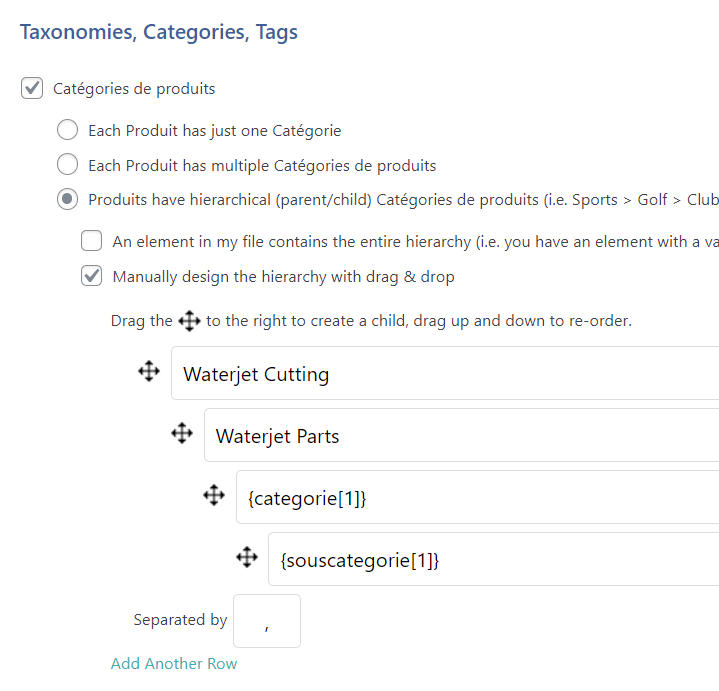Enable 'An element in my file contains the entire hierarchy' checkbox

(x=92, y=241)
